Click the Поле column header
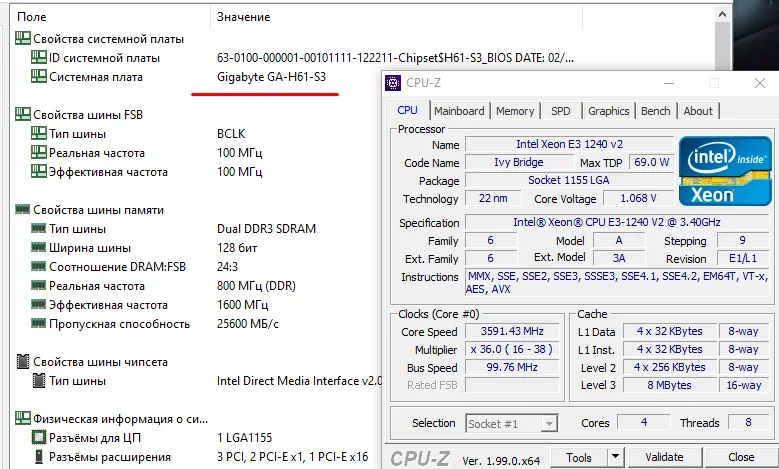This screenshot has height=469, width=779. tap(32, 16)
